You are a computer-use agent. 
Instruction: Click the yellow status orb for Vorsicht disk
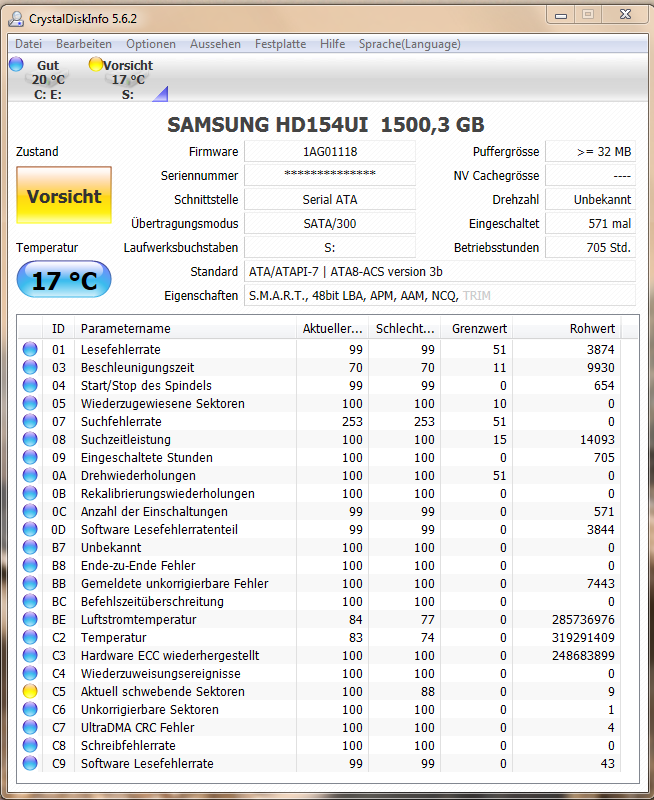(95, 64)
